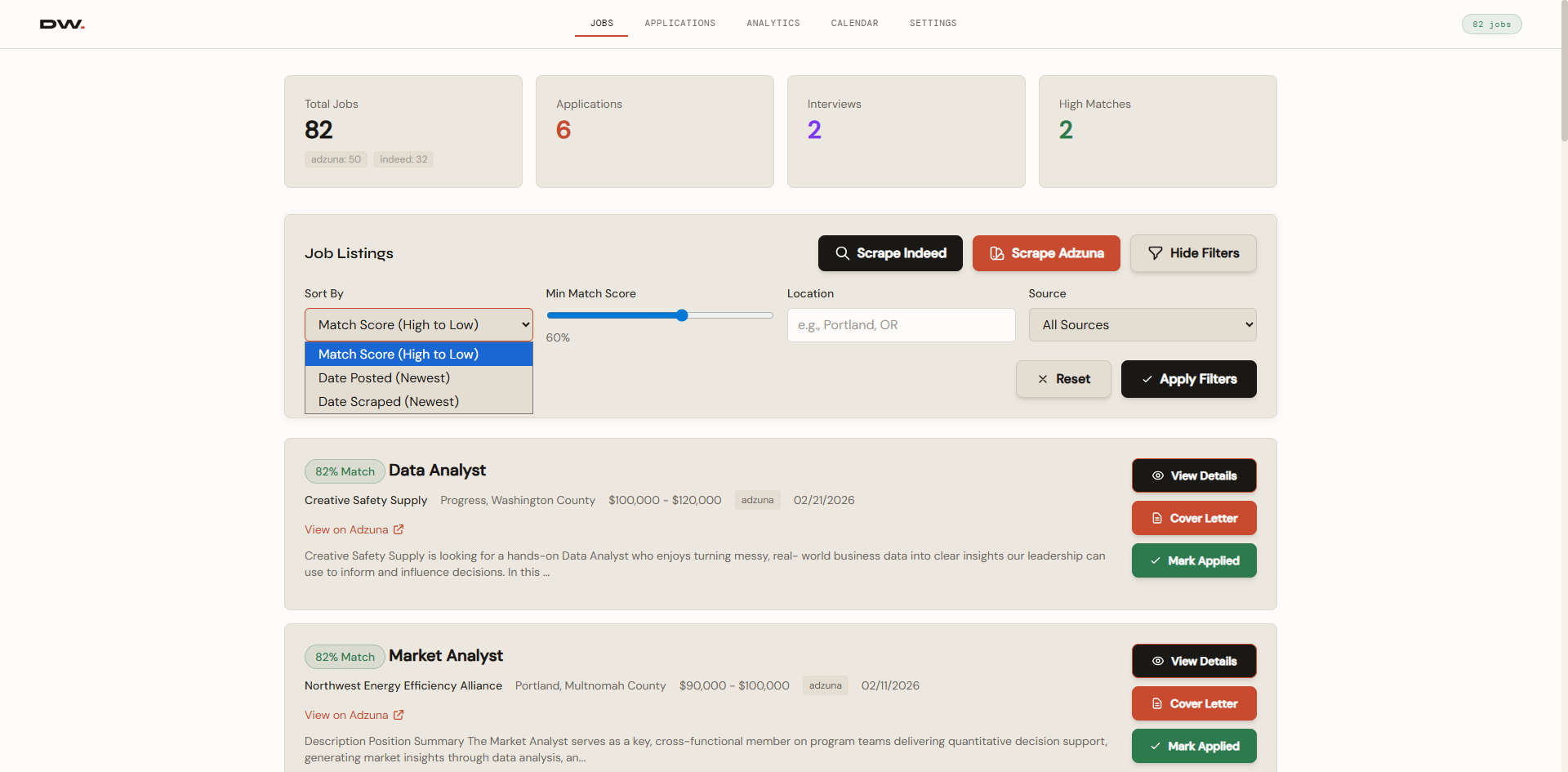Click eye icon on Data Analyst View Details
Screen dimensions: 1568x772
pos(1157,475)
